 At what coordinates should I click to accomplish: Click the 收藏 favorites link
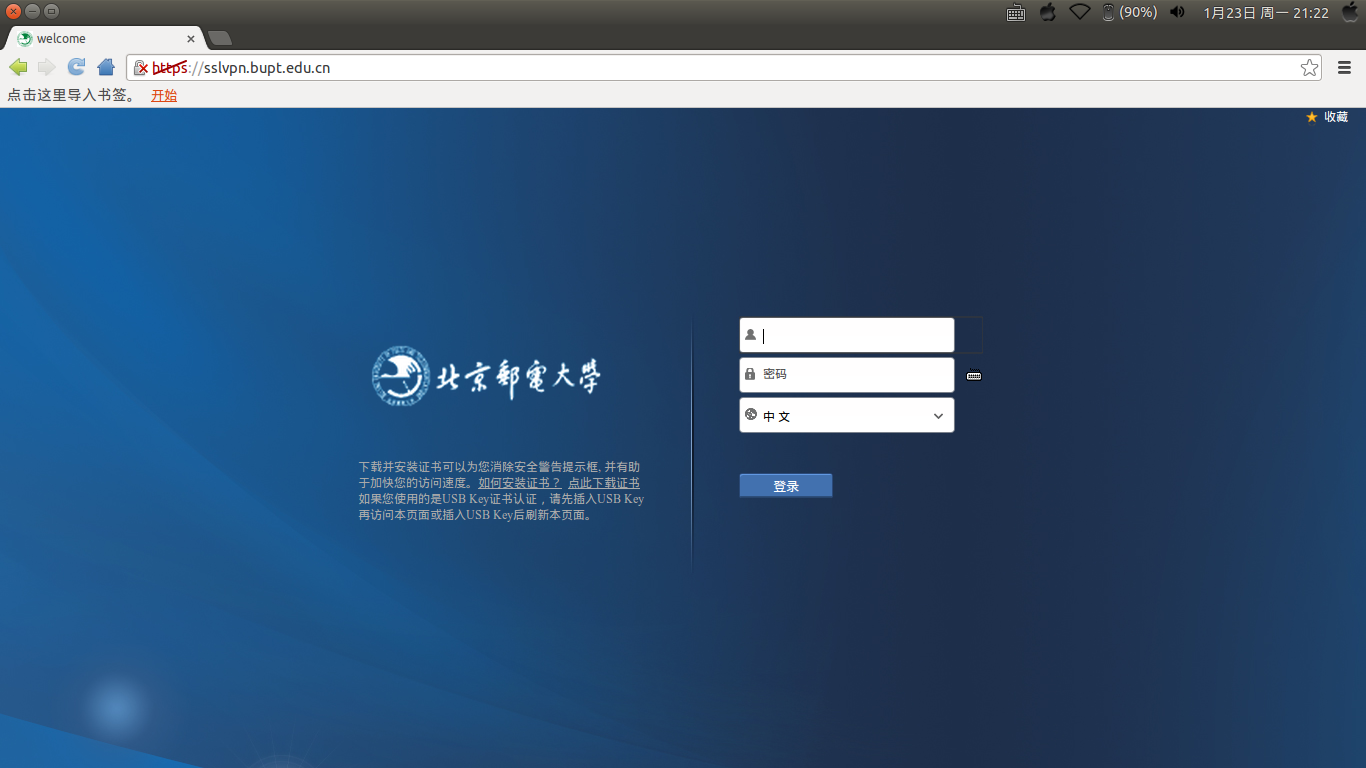pyautogui.click(x=1327, y=117)
